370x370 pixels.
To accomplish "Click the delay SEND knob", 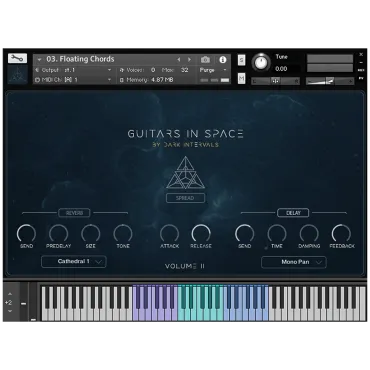I will 245,233.
